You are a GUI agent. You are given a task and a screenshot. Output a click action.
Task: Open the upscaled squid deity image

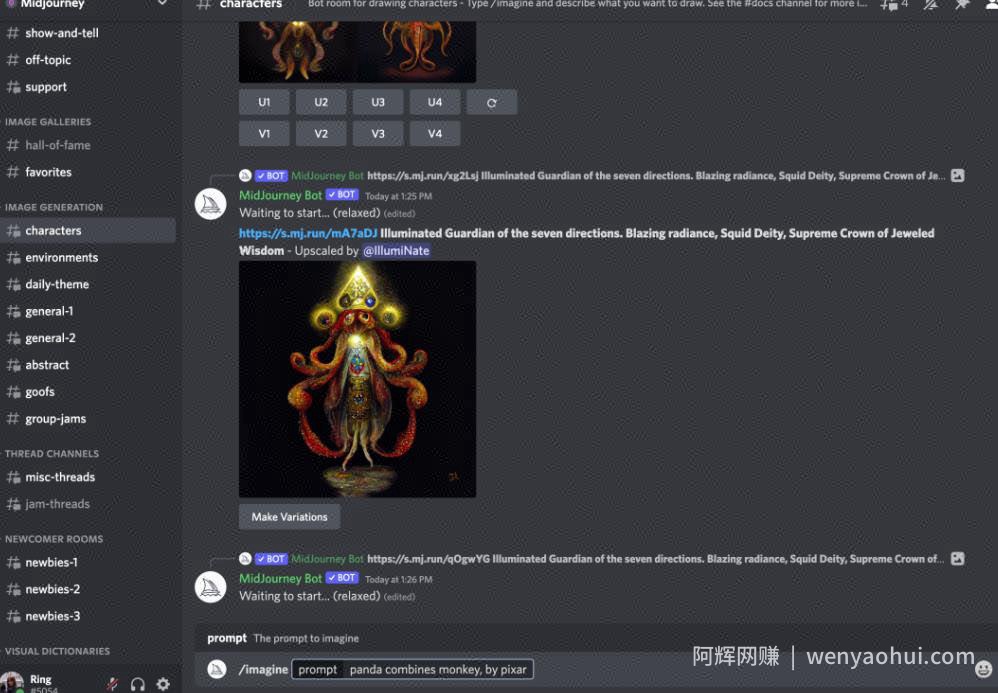357,379
